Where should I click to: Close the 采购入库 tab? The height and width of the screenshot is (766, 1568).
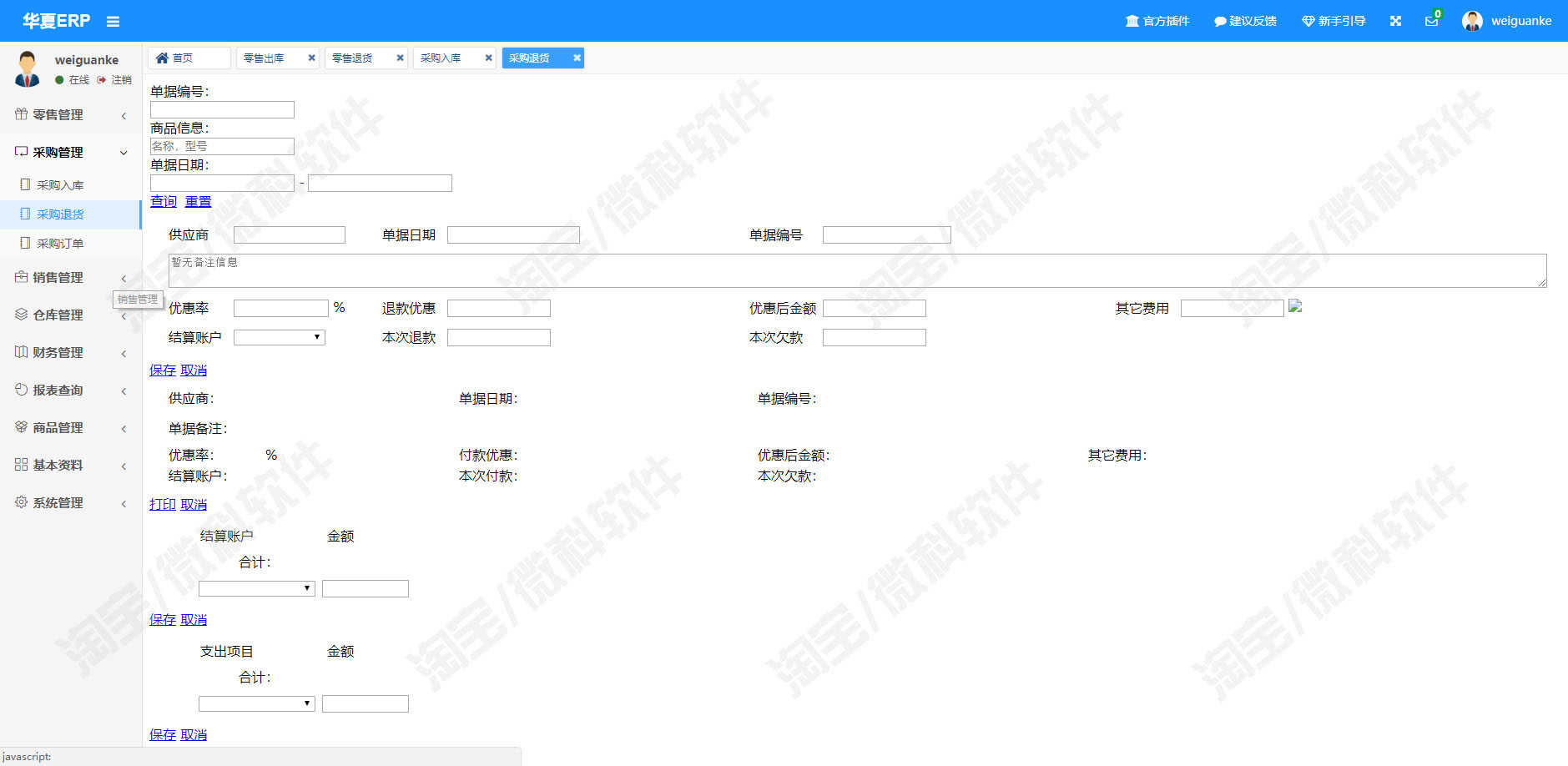[488, 58]
